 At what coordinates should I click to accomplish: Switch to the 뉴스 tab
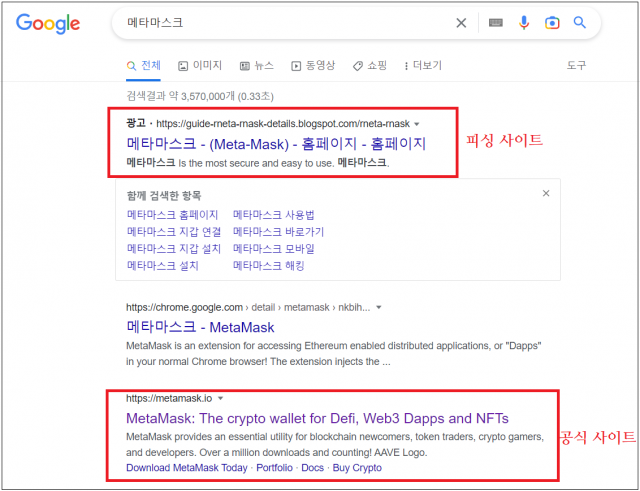(257, 66)
